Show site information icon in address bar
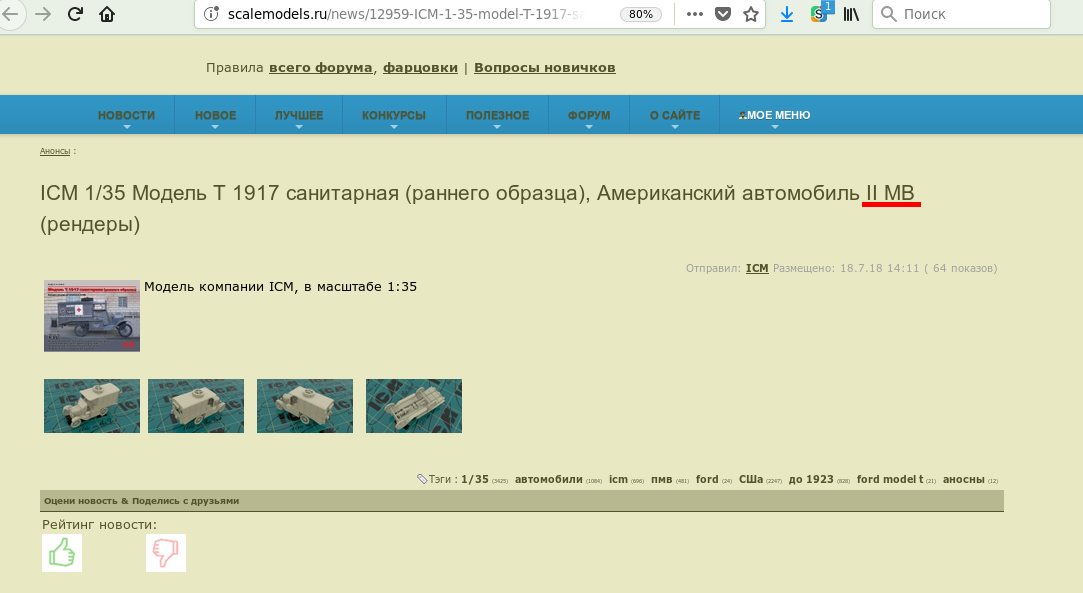 pyautogui.click(x=211, y=14)
